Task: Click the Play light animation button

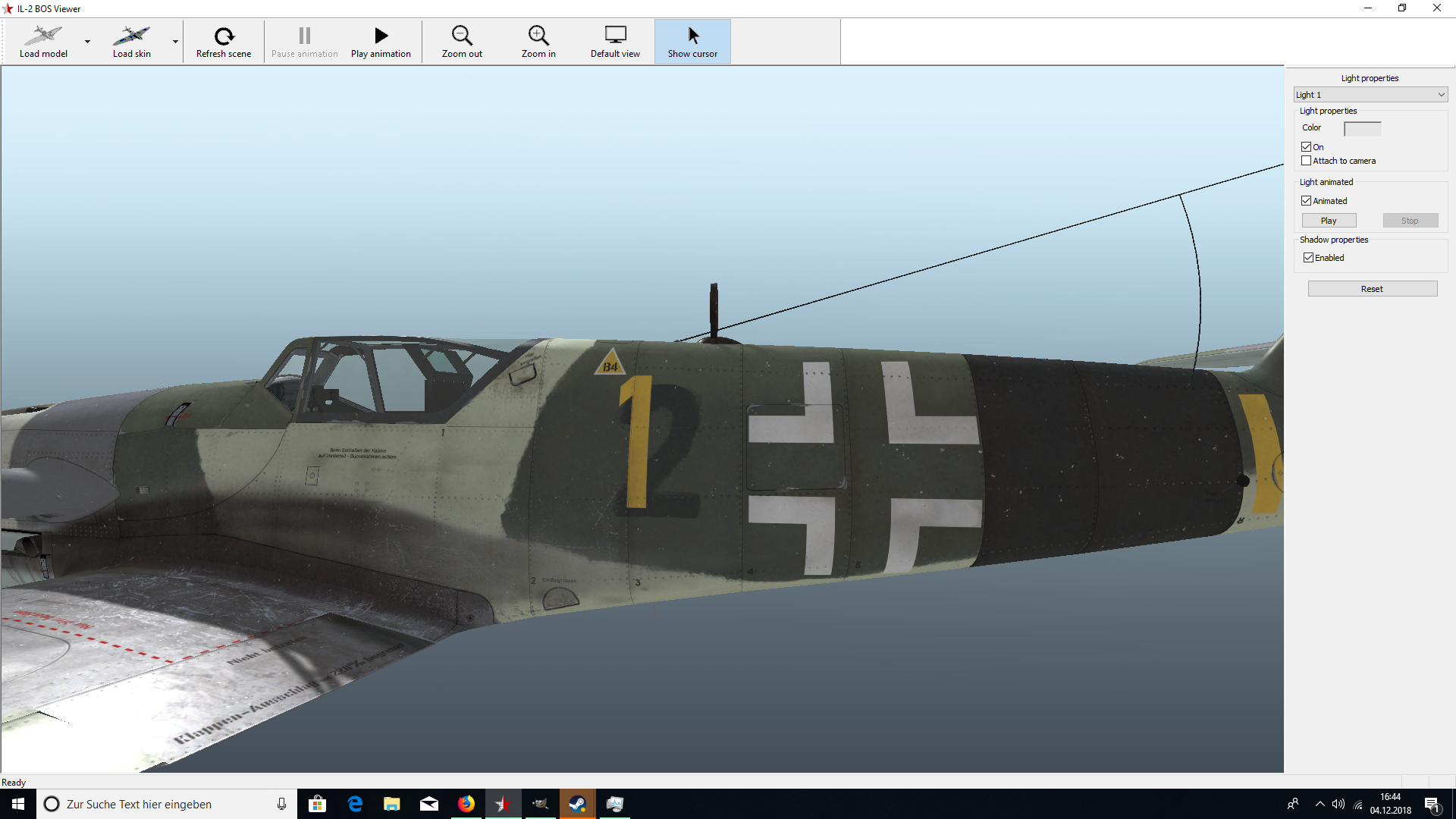Action: coord(1329,221)
